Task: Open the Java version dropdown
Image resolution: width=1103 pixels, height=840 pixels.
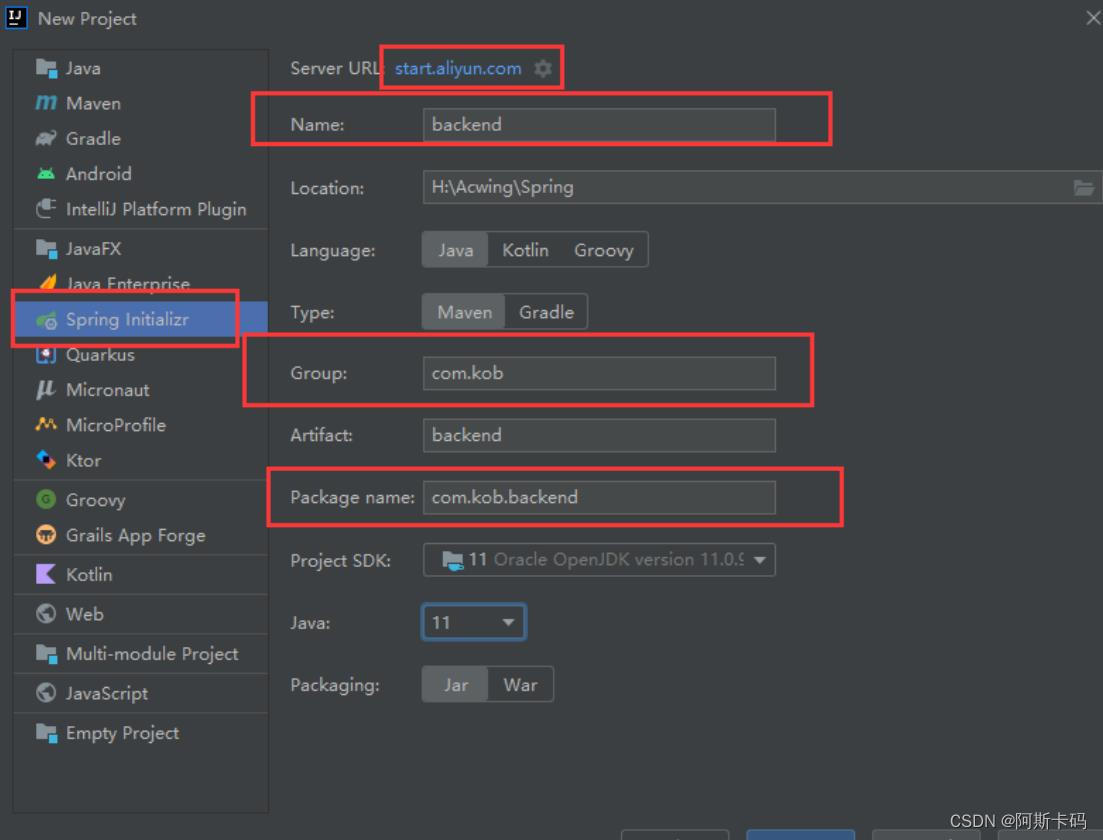Action: pos(473,623)
